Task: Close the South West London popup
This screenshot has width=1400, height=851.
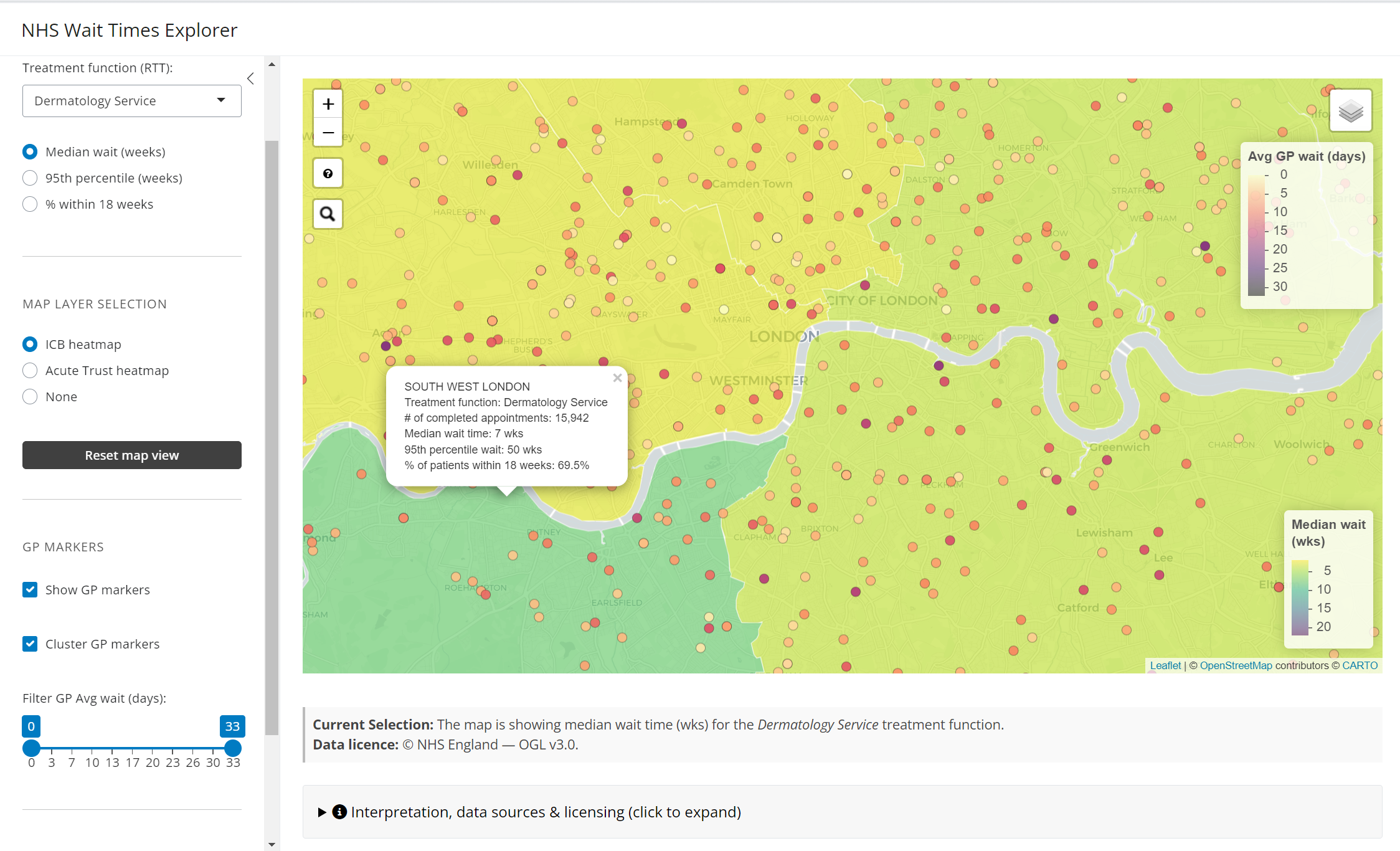Action: [617, 378]
